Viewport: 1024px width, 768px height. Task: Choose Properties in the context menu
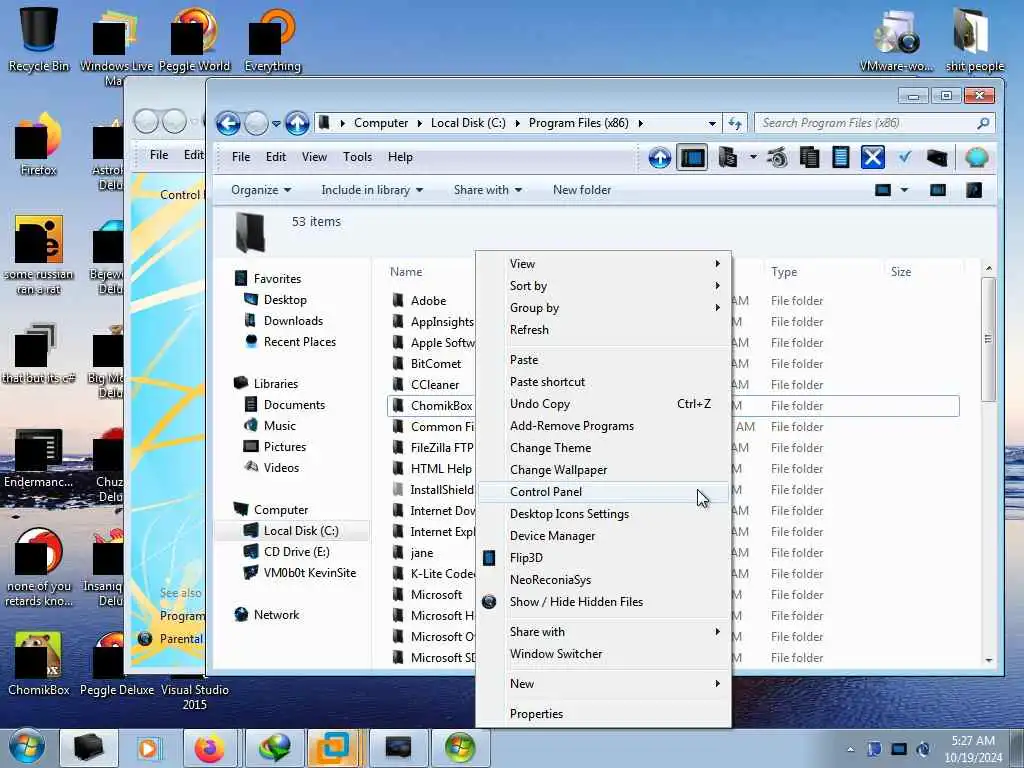point(604,714)
